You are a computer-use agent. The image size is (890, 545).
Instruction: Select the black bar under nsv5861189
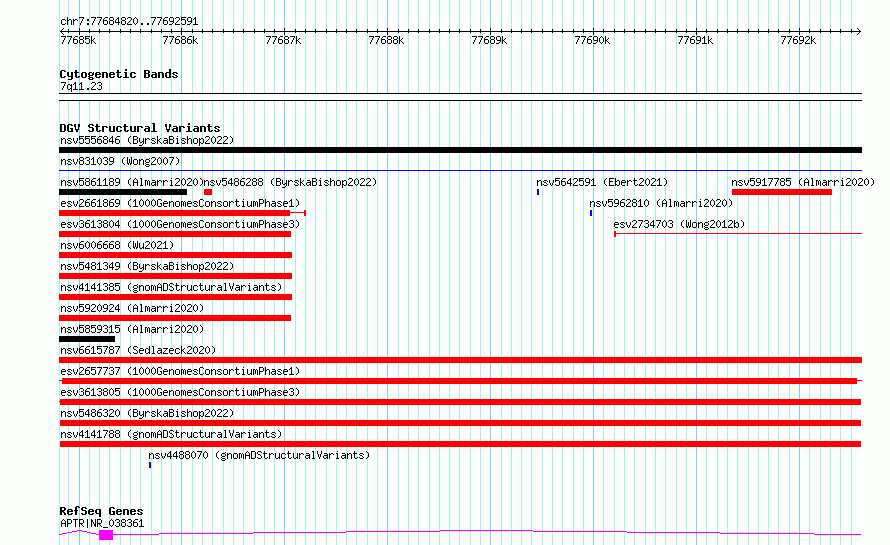[123, 192]
